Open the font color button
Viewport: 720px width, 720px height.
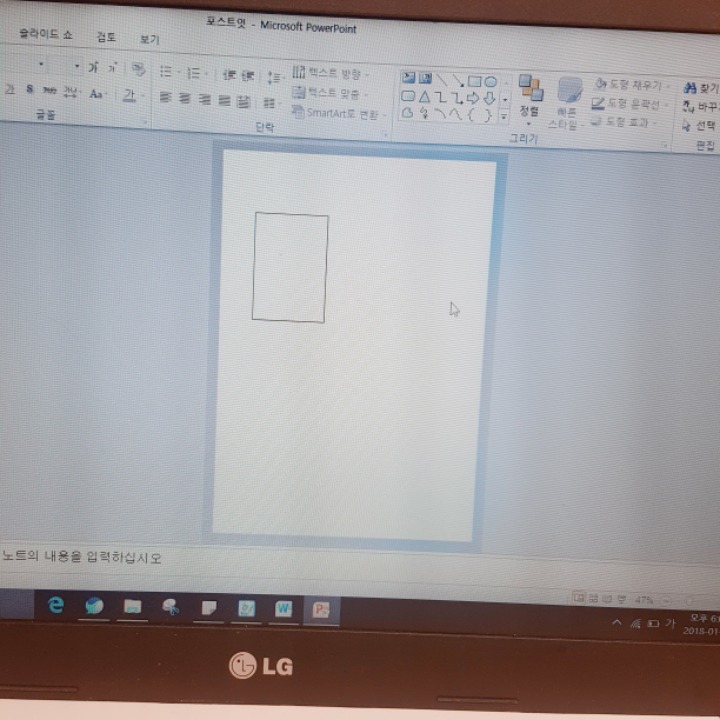coord(132,96)
